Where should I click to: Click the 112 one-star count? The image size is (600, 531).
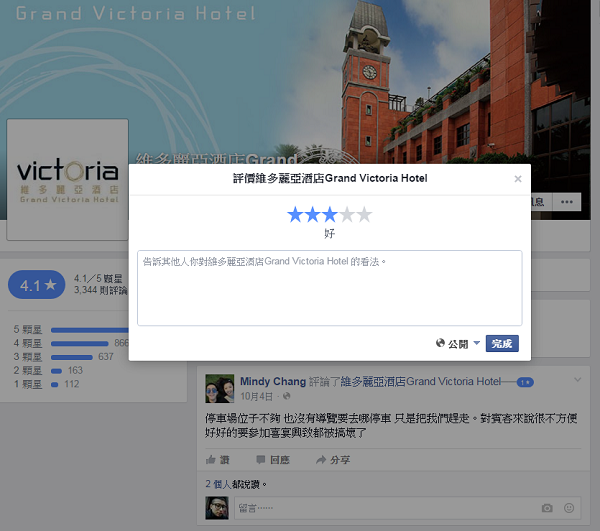72,384
